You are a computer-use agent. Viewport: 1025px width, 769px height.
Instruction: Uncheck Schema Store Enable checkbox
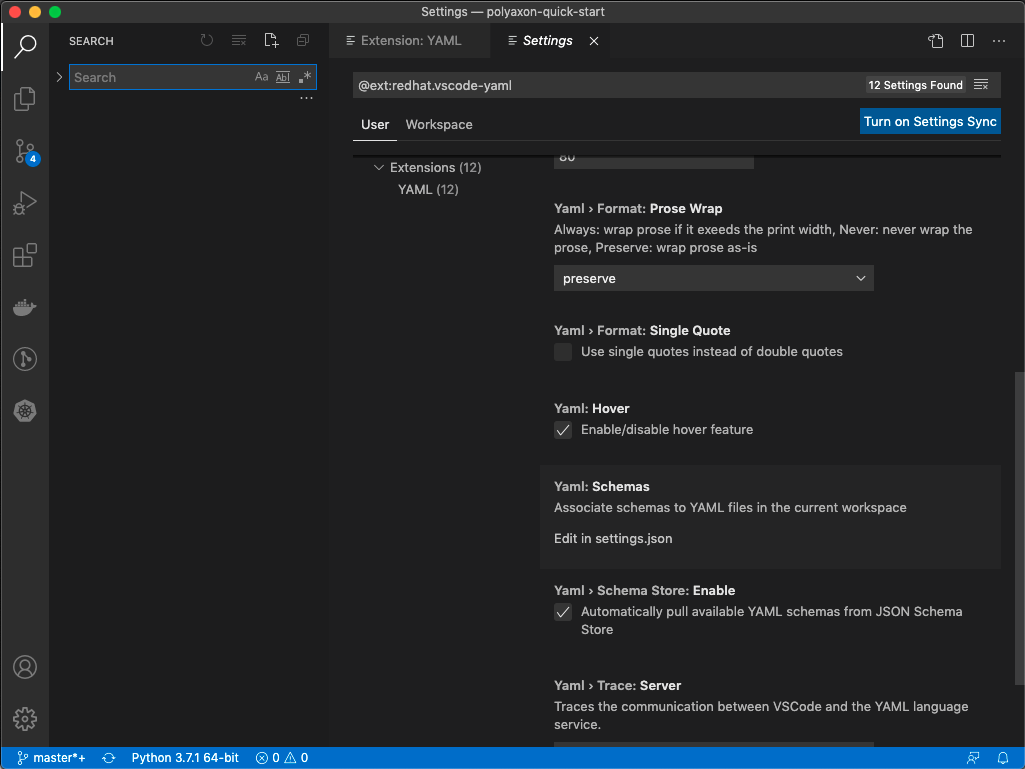tap(563, 612)
